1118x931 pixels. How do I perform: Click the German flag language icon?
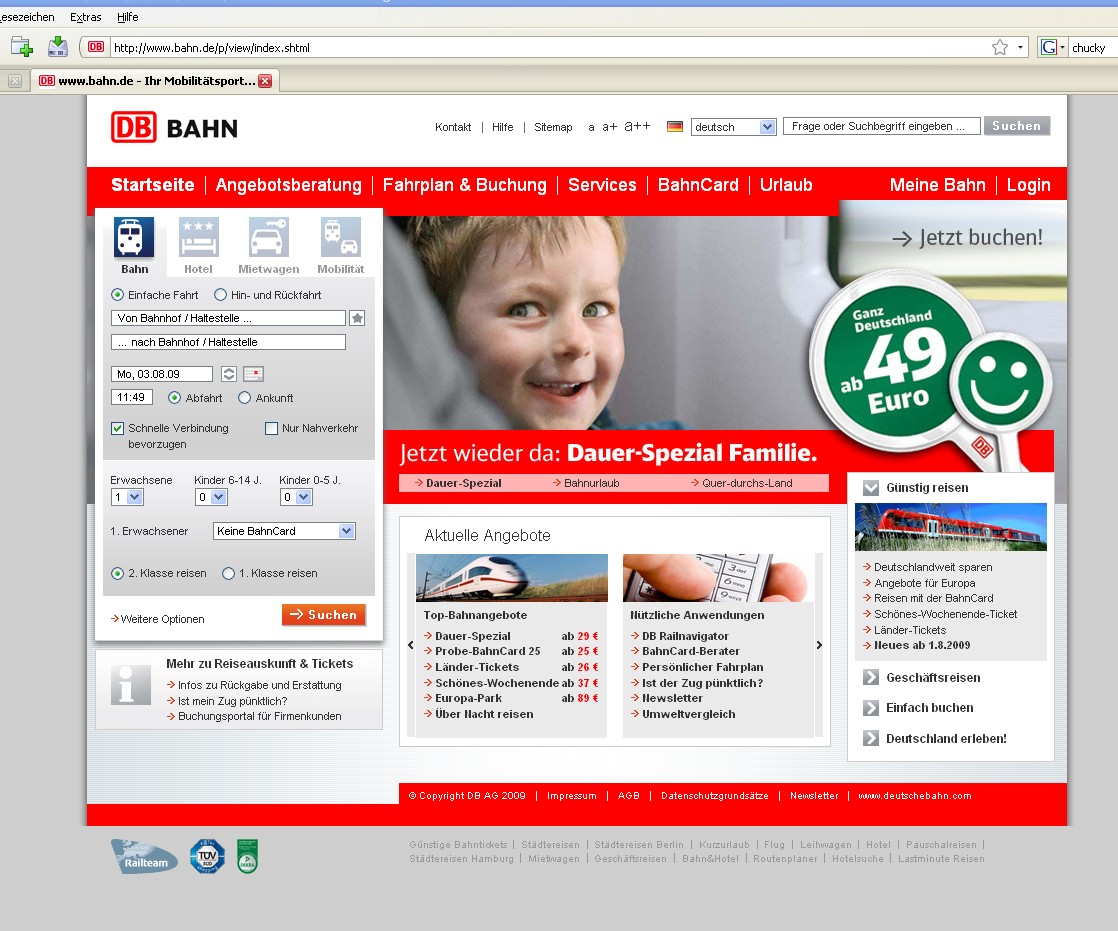tap(675, 127)
